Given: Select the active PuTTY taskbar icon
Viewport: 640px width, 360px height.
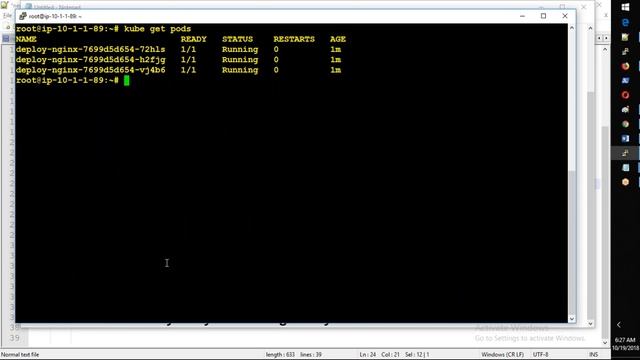Looking at the screenshot, I should pyautogui.click(x=625, y=153).
